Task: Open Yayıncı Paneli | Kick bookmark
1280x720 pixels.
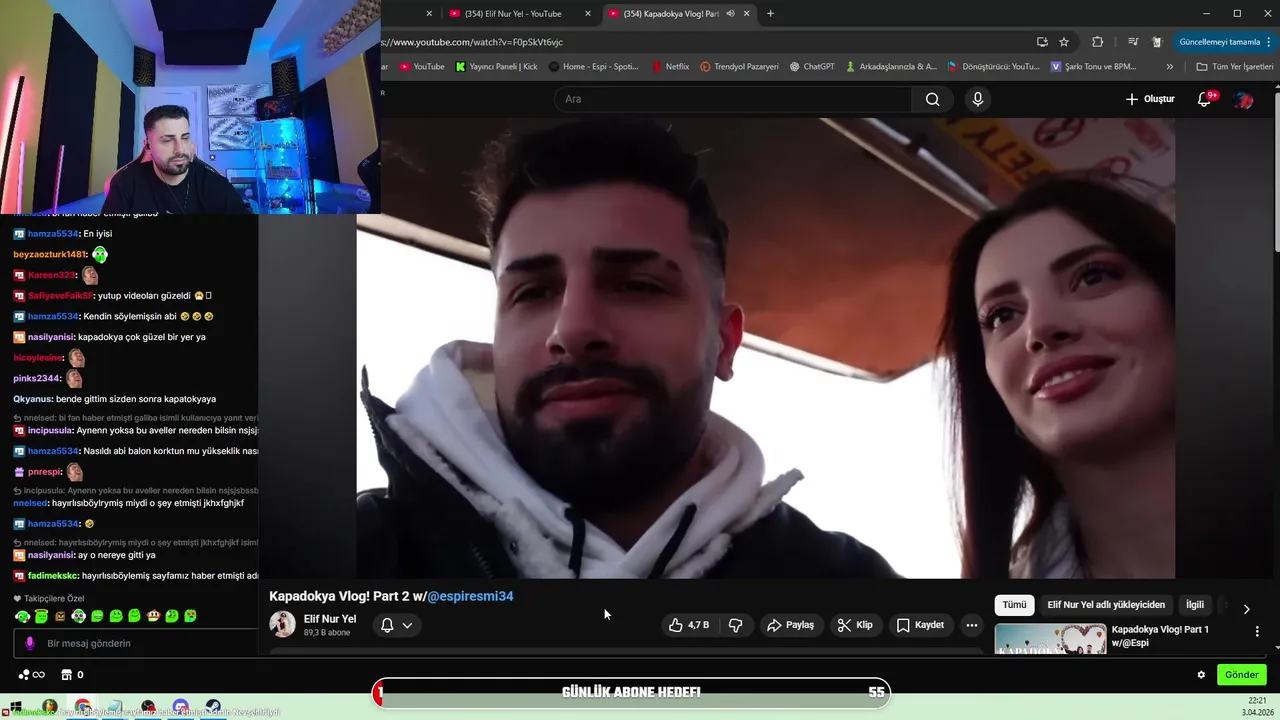Action: point(496,67)
